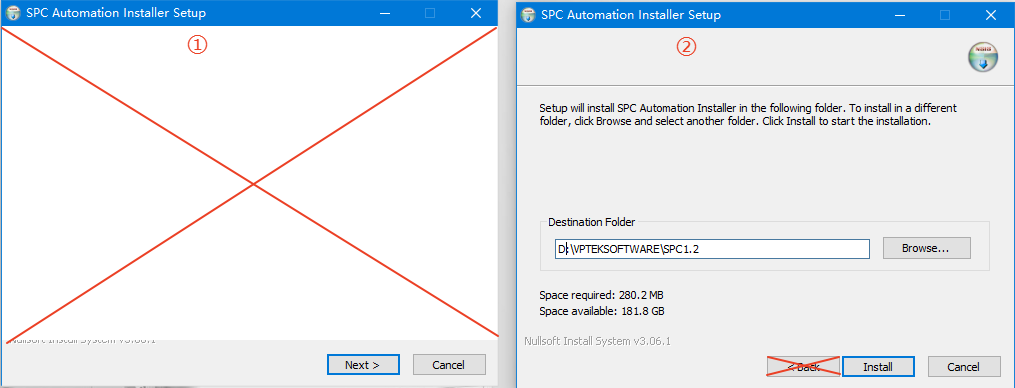Open the Browse... folder picker
The image size is (1015, 388).
(926, 248)
